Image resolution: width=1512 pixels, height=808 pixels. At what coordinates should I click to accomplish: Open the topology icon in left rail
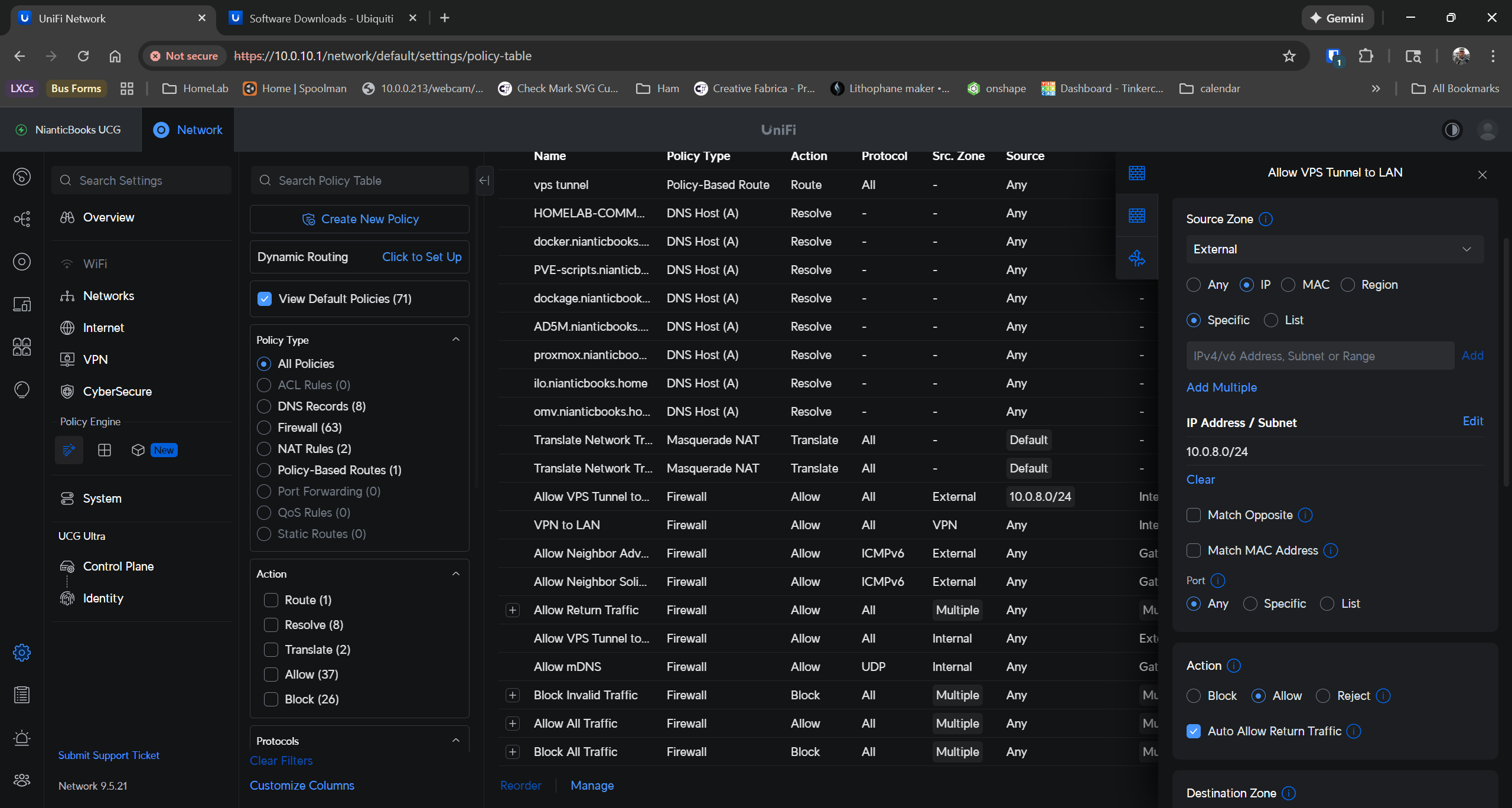[x=22, y=219]
